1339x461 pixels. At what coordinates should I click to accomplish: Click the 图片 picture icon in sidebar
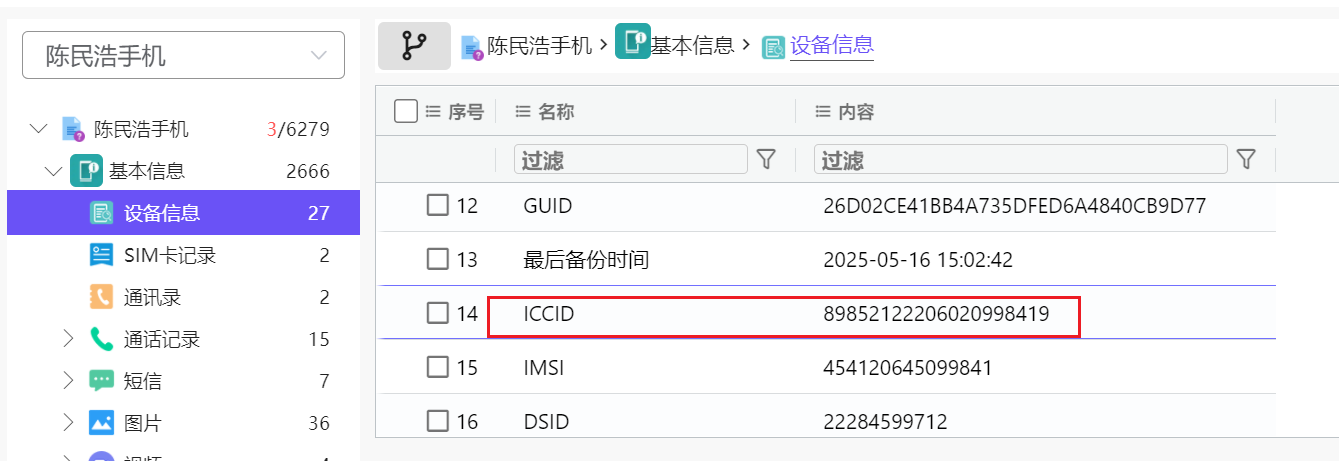click(x=101, y=423)
